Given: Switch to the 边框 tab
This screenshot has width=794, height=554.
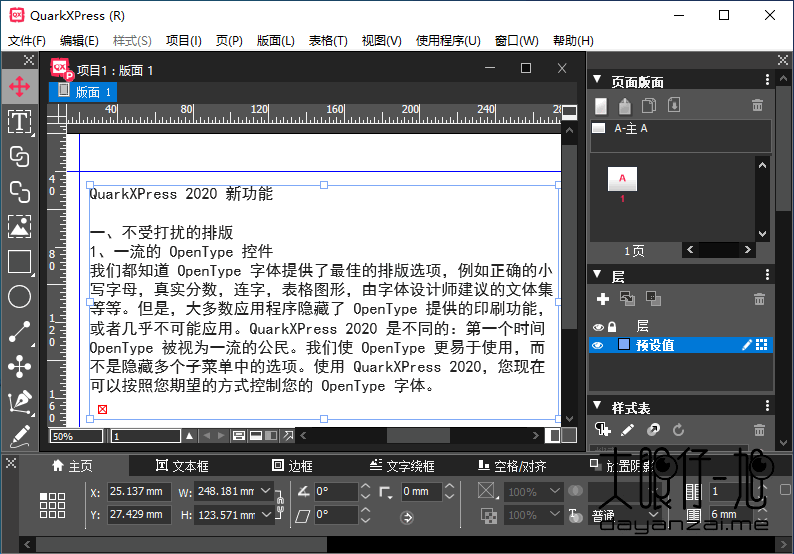Looking at the screenshot, I should point(292,465).
